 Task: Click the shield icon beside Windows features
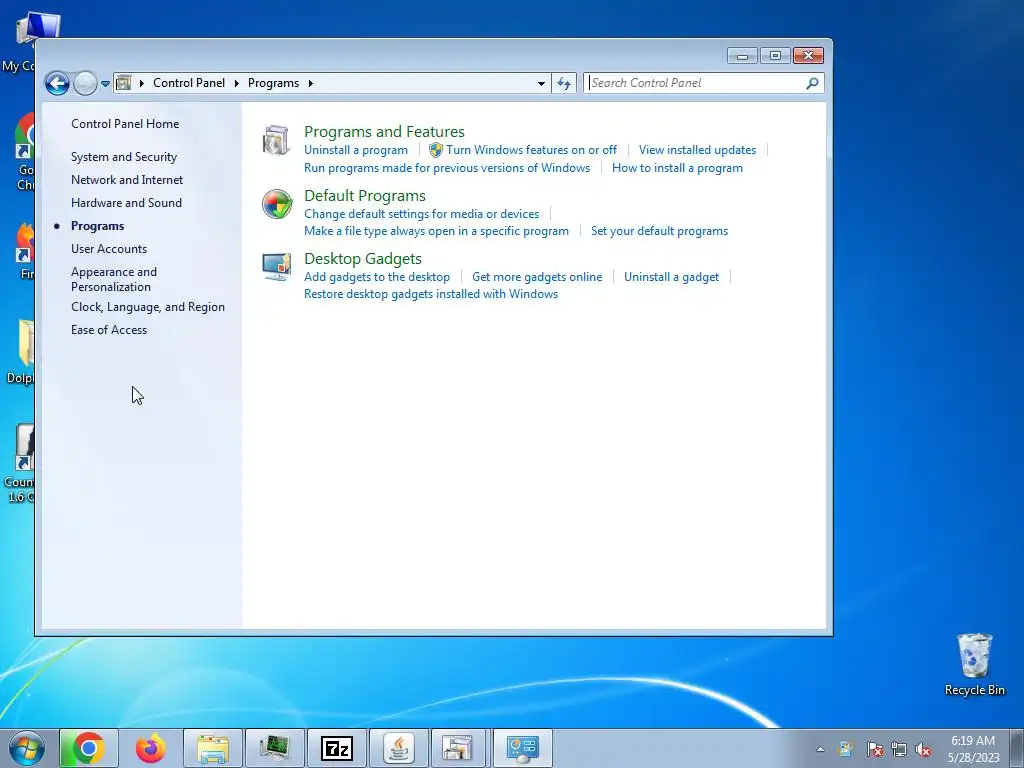pos(436,150)
